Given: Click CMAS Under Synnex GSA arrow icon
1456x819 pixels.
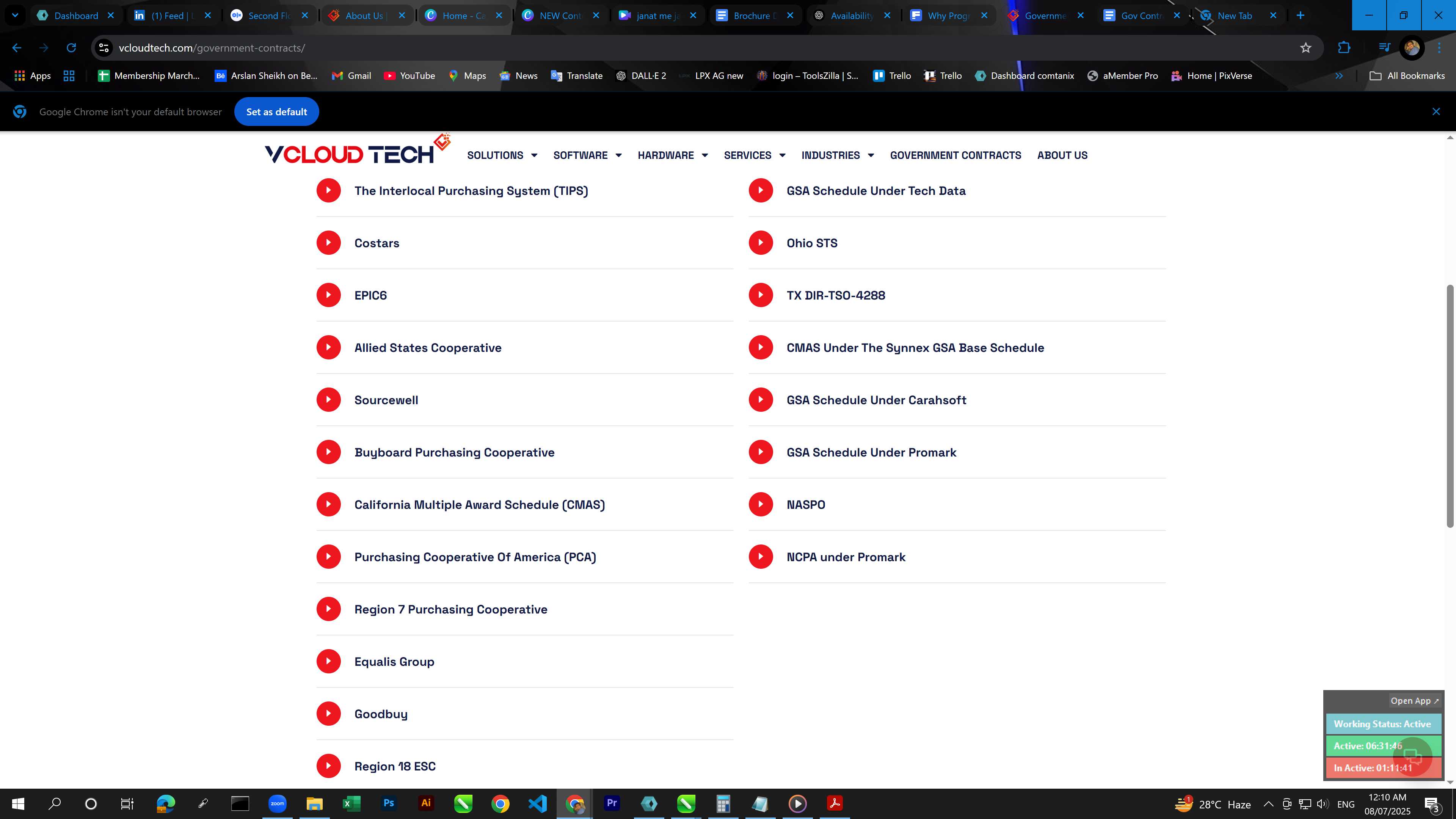Looking at the screenshot, I should (x=761, y=348).
